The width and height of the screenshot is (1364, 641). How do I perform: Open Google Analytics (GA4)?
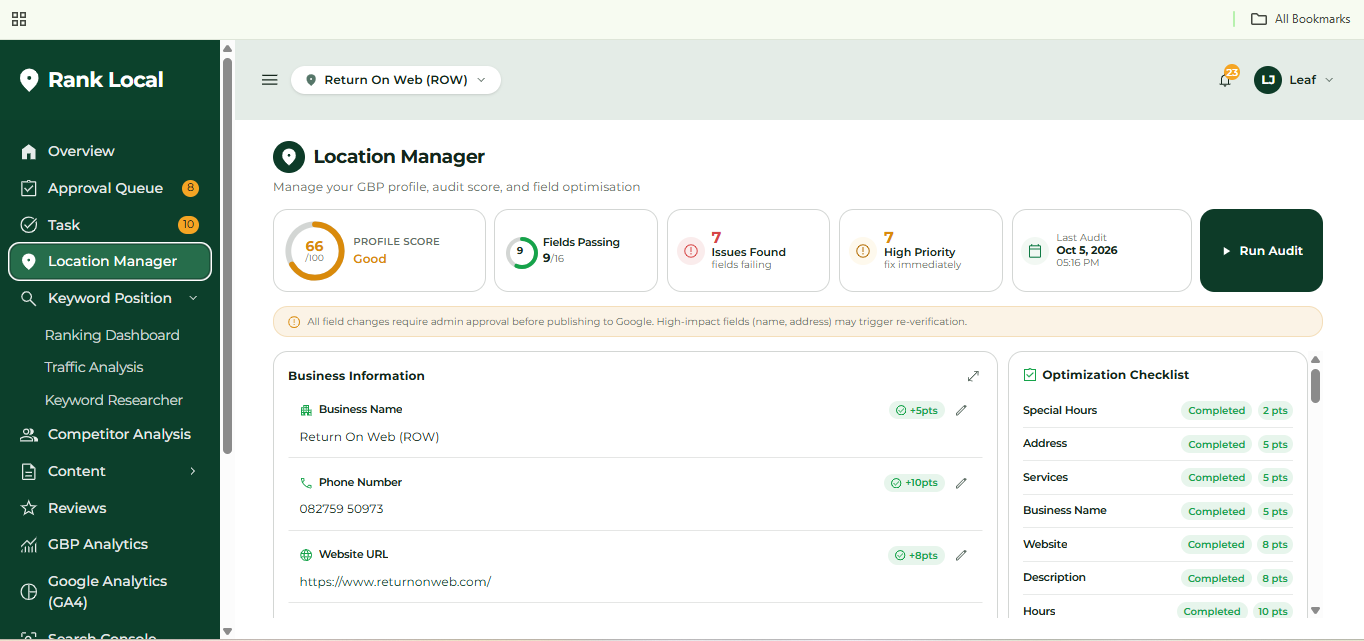point(107,591)
